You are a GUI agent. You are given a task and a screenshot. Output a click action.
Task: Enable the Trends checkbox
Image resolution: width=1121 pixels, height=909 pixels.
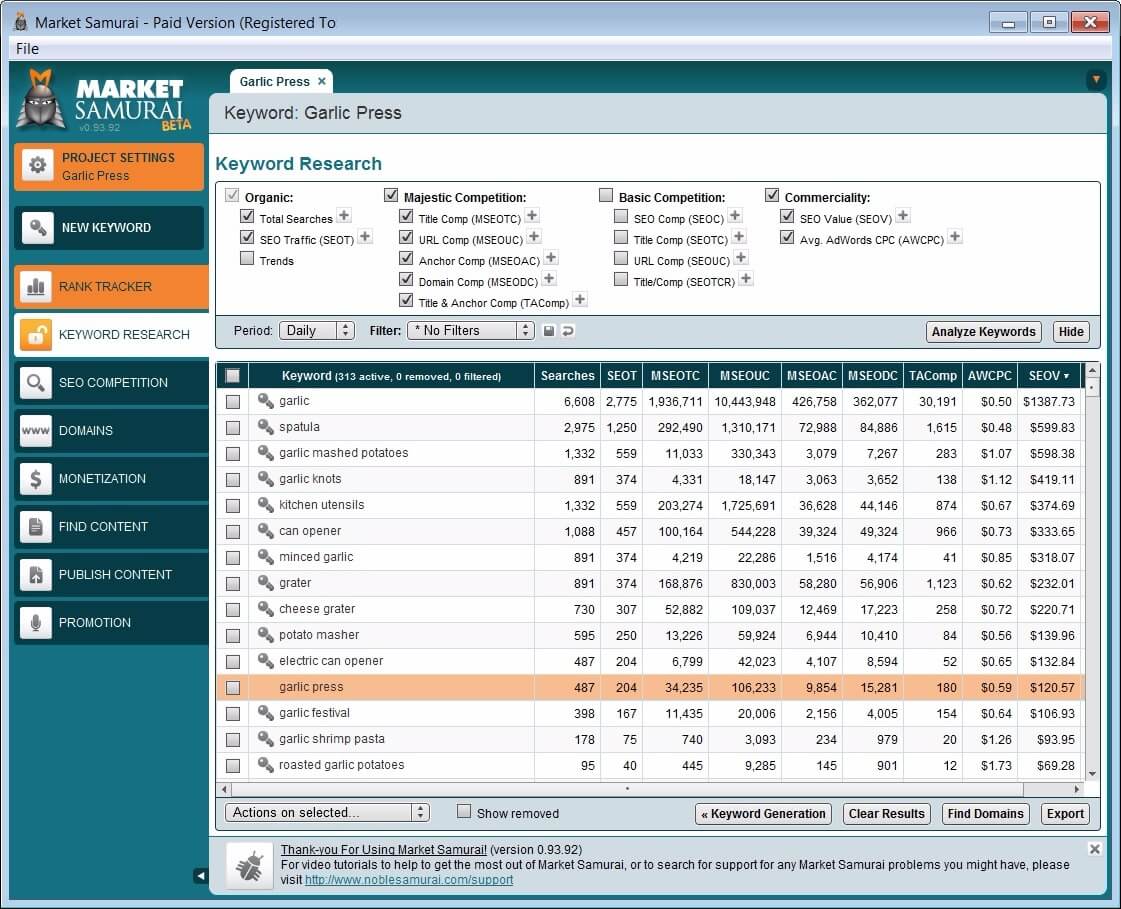coord(247,258)
